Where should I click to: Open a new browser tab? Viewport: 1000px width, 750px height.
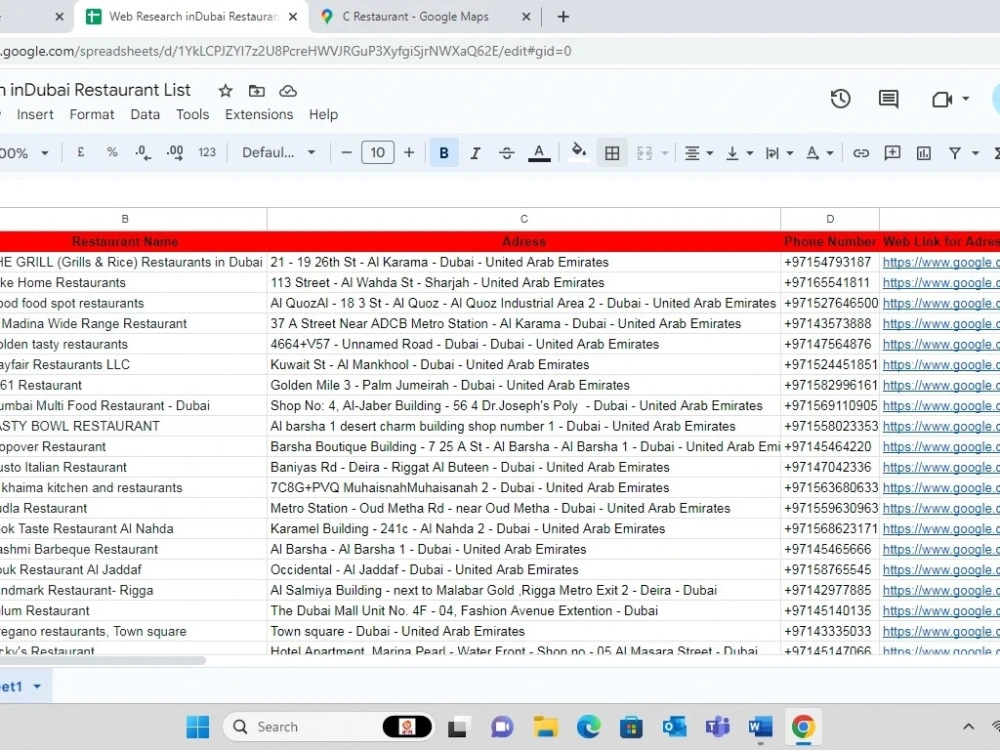point(562,17)
